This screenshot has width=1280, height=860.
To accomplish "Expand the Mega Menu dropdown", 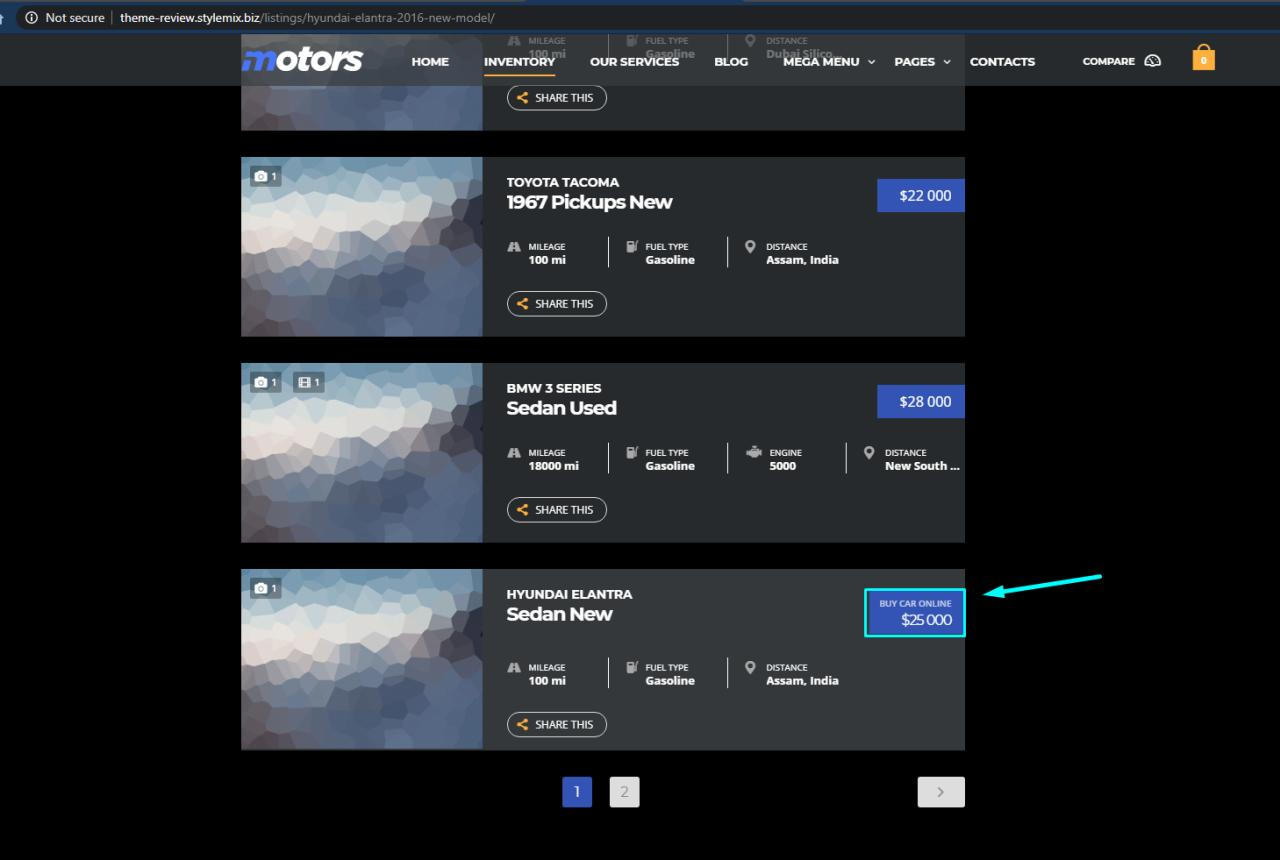I will point(828,61).
